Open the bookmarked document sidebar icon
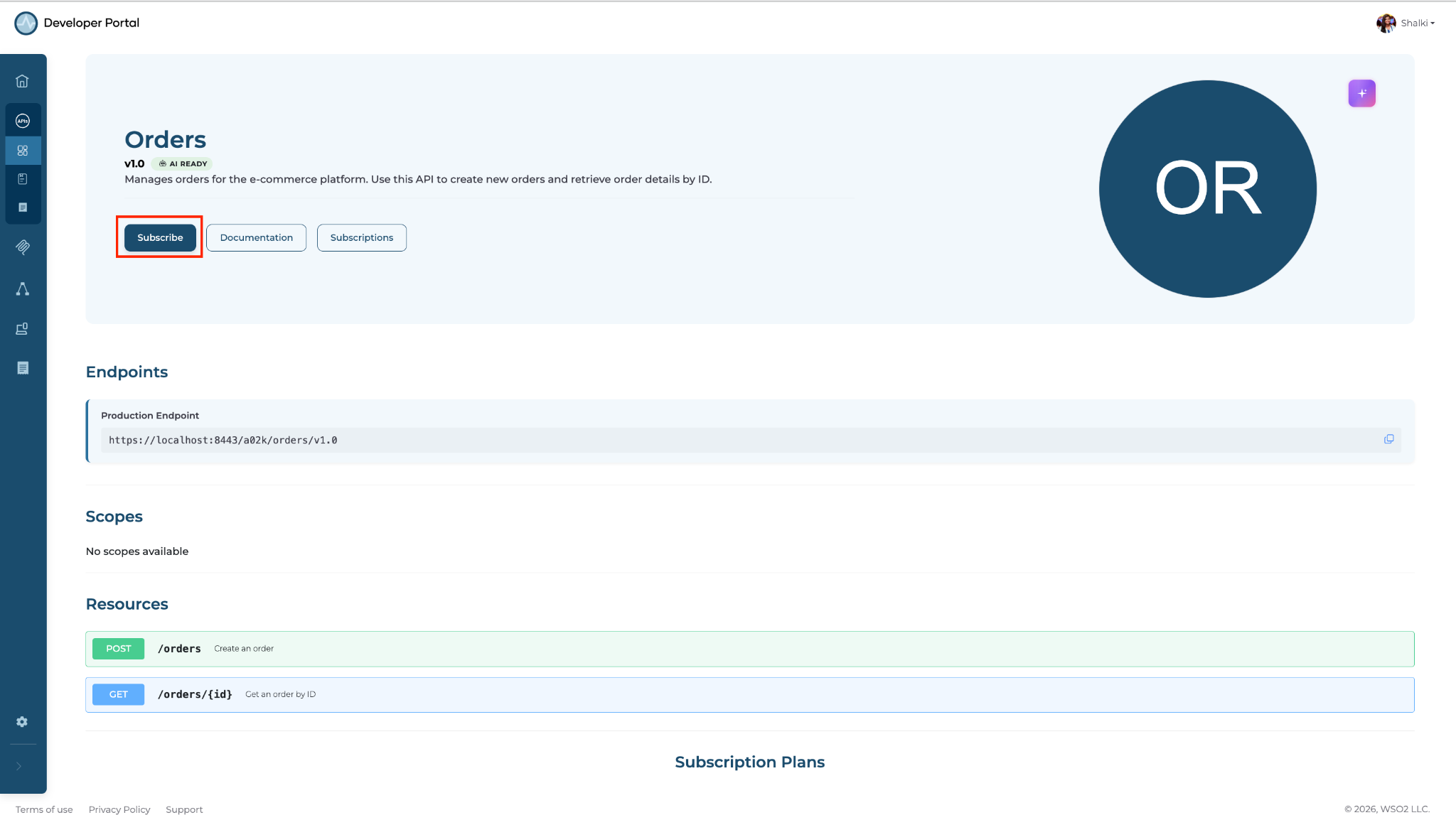Screen dimensions: 1456x825 [x=23, y=179]
